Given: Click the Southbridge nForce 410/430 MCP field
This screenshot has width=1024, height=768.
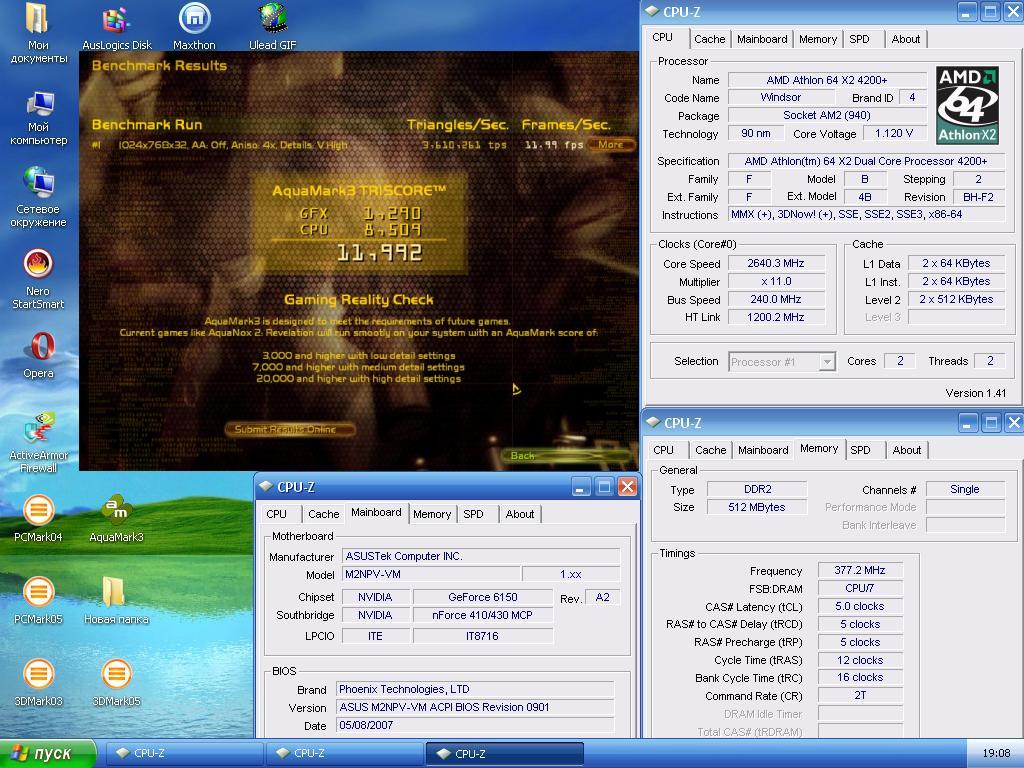Looking at the screenshot, I should tap(483, 615).
